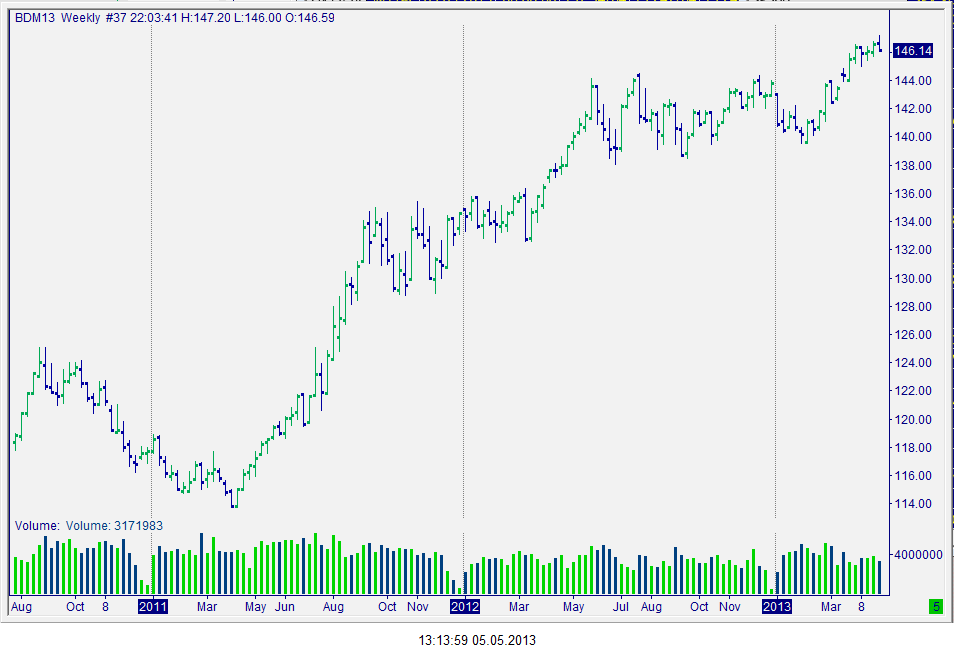Click the Weekly timeframe label

pyautogui.click(x=80, y=18)
